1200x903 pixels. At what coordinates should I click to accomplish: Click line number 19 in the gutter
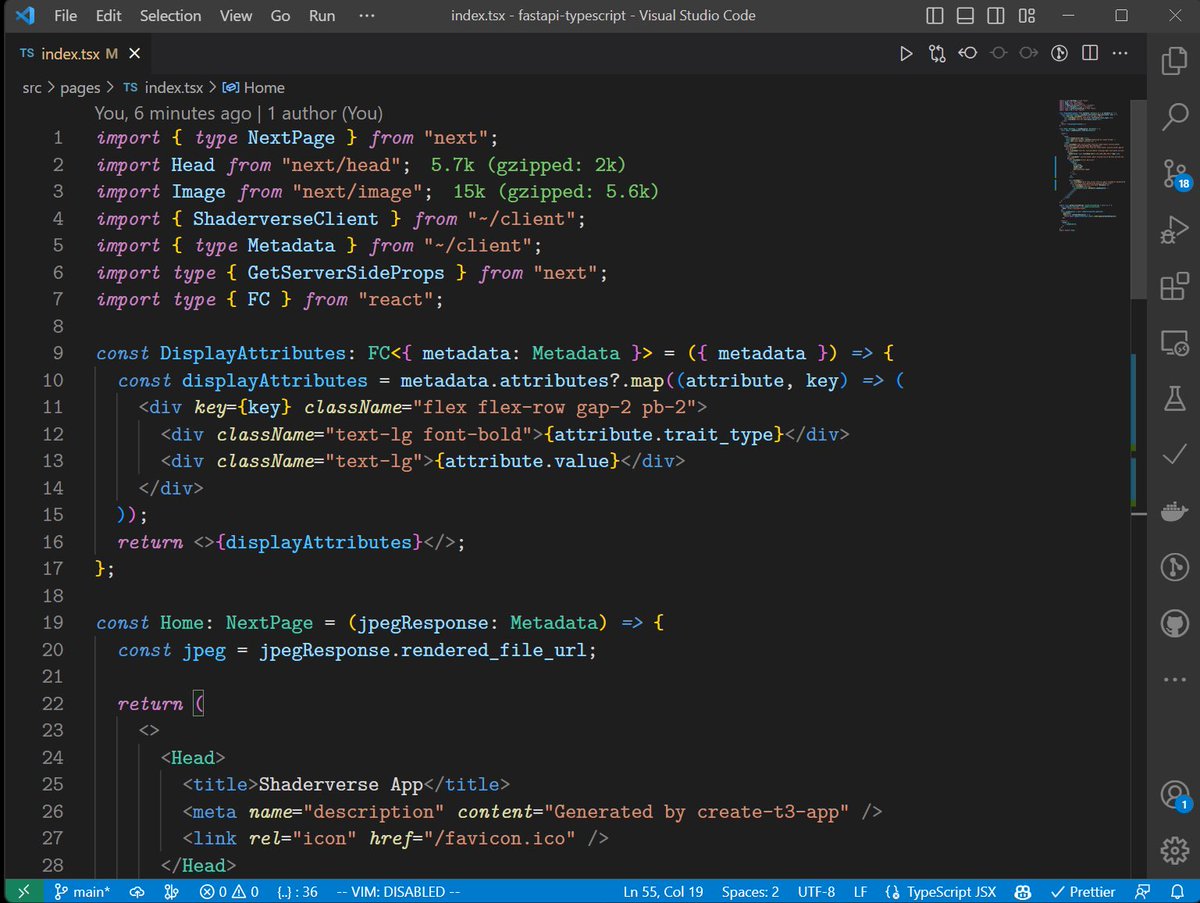[53, 623]
